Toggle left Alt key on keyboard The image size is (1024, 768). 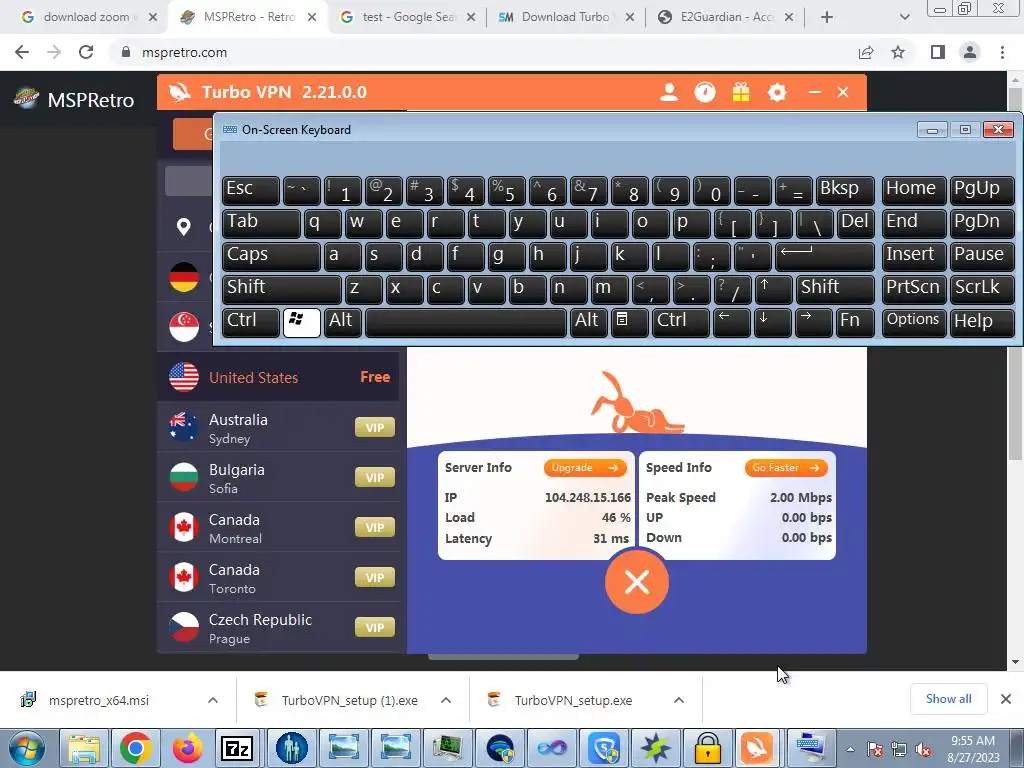[x=343, y=322]
